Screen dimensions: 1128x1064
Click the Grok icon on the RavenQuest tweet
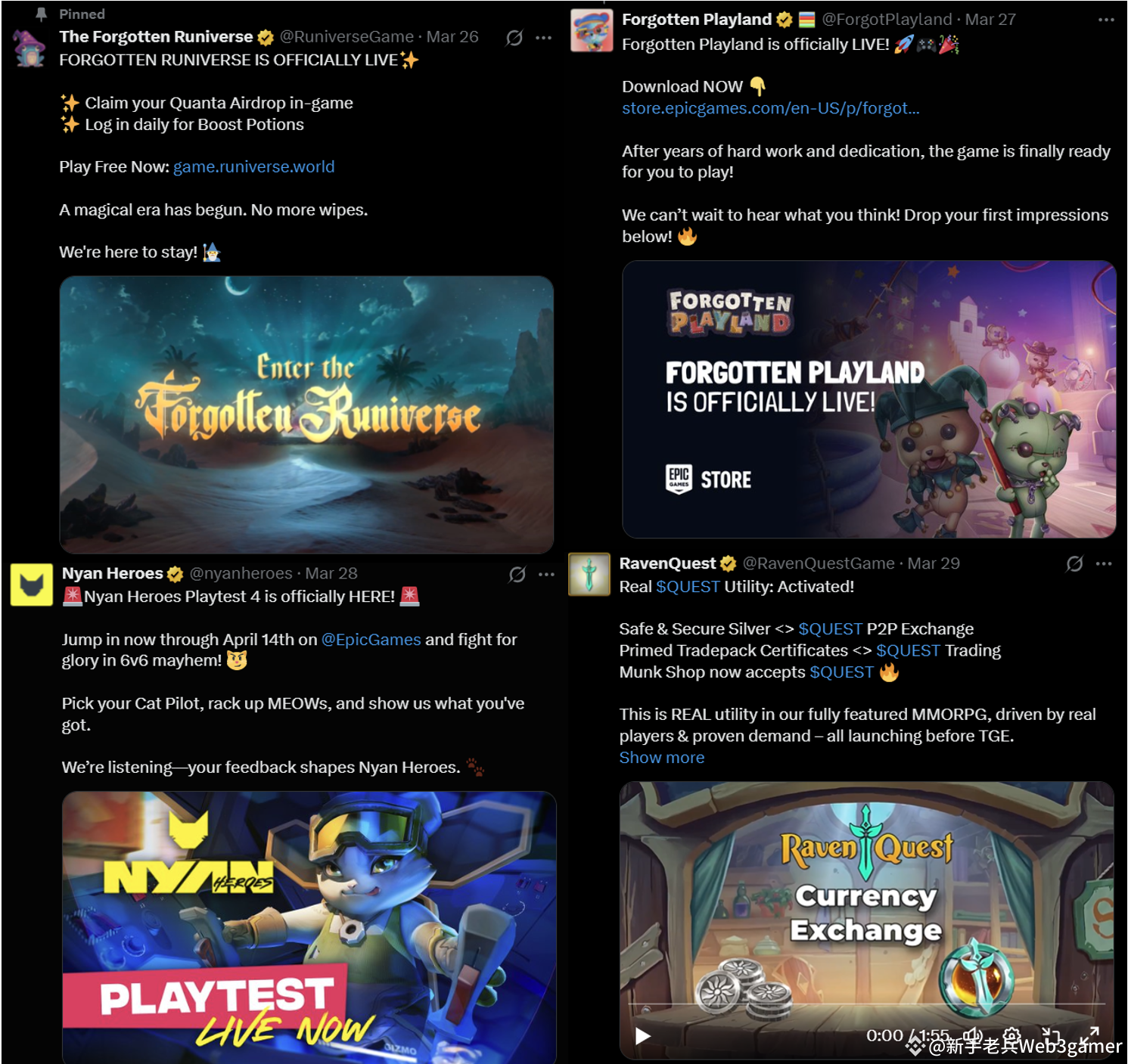(x=1074, y=564)
